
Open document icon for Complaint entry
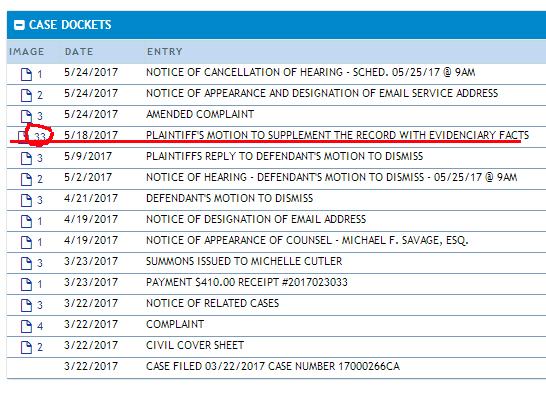click(26, 326)
